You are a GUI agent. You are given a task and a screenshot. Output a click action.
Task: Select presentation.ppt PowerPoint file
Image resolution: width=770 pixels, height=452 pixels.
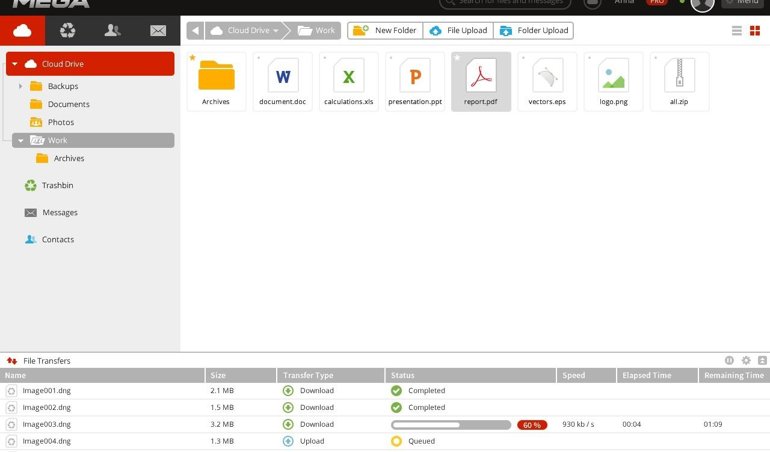point(415,82)
